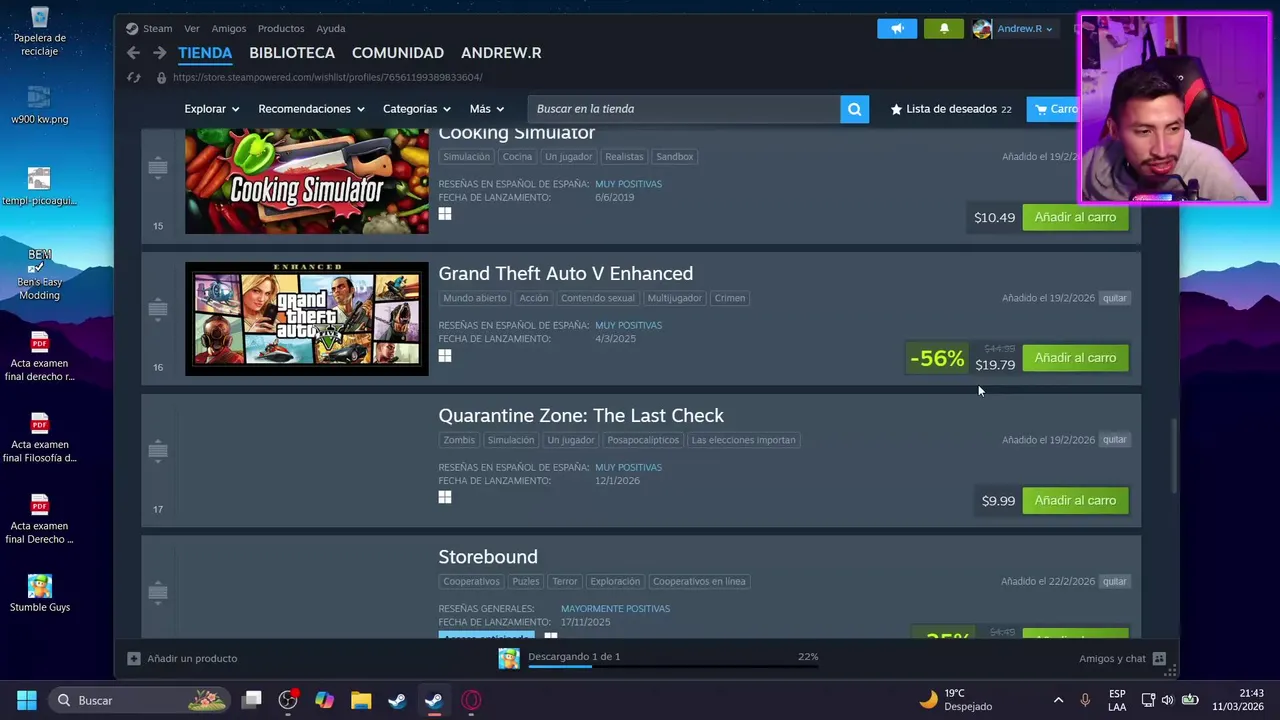Click the Windows platform icon under Cooking Simulator

[x=445, y=214]
